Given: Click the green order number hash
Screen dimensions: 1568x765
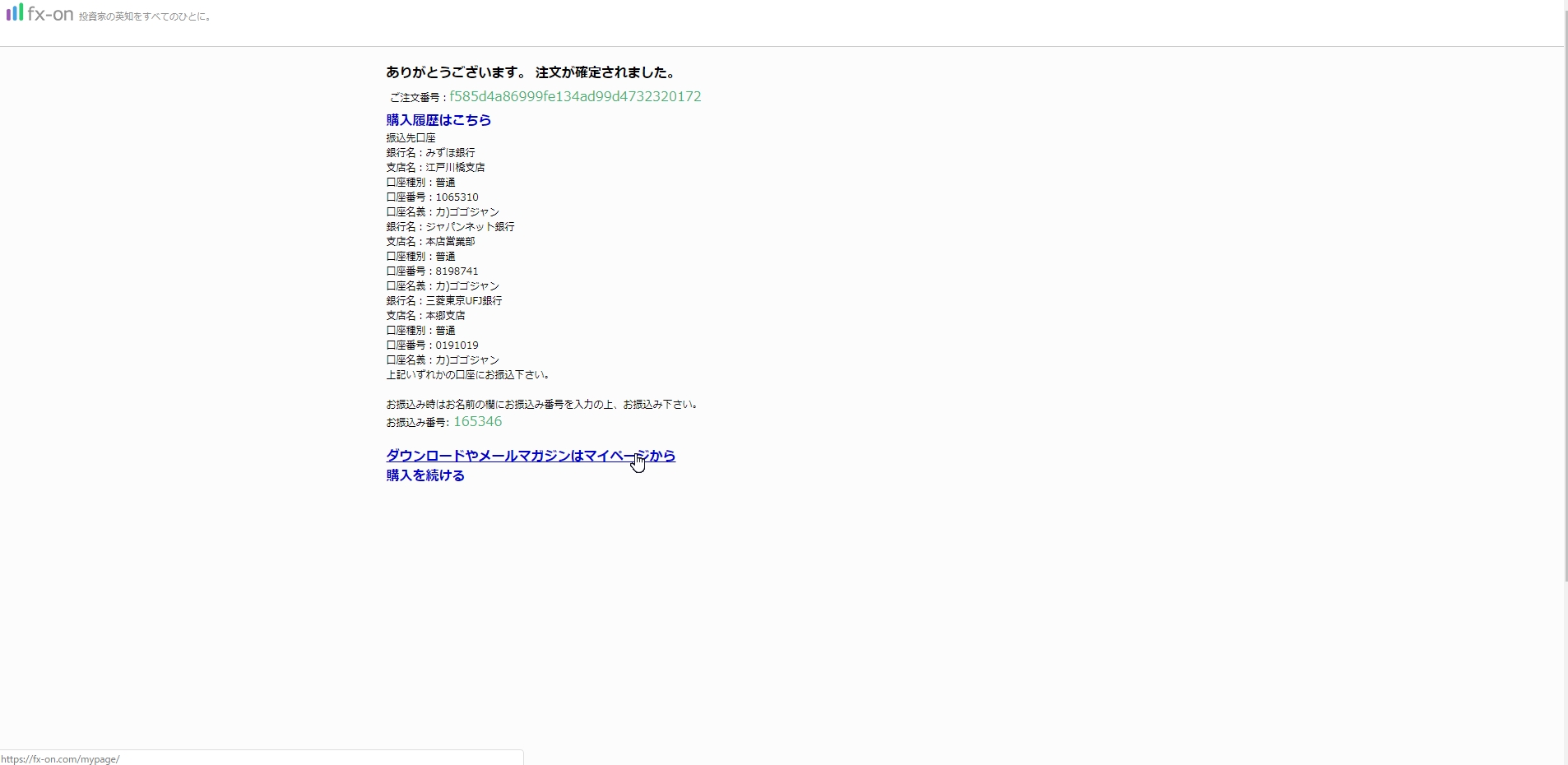Looking at the screenshot, I should click(575, 97).
